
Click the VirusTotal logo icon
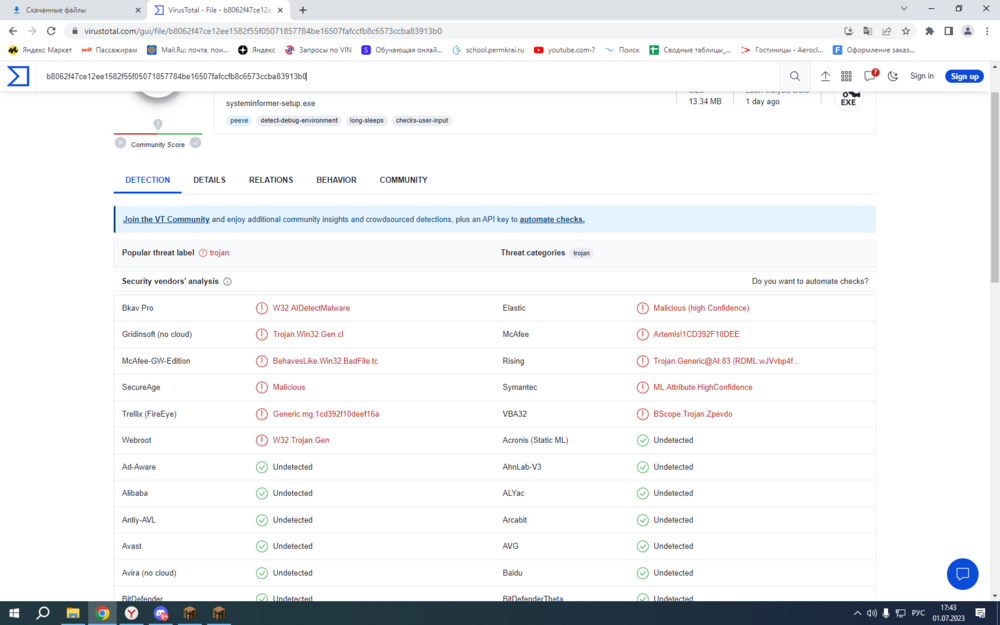18,76
